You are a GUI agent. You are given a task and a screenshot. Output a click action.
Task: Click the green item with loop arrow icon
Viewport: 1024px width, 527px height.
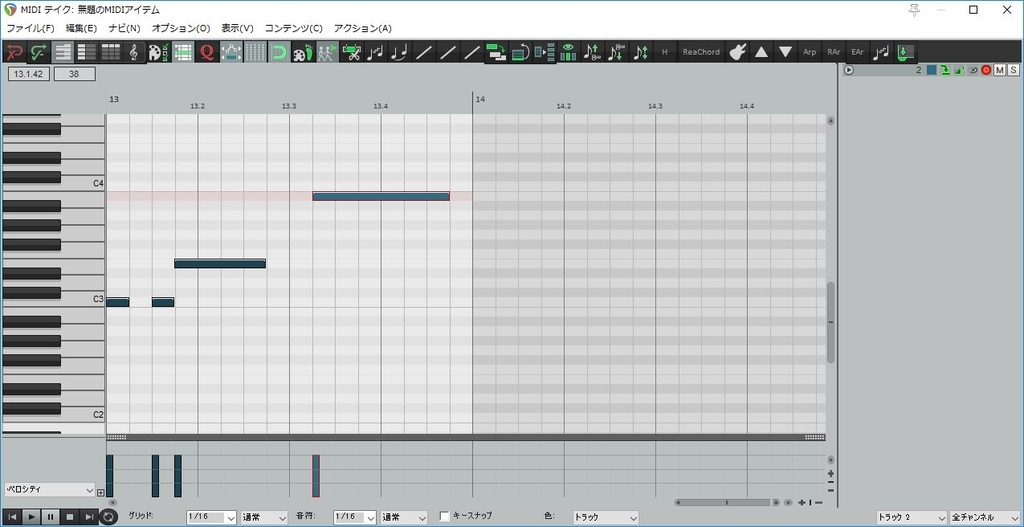pyautogui.click(x=520, y=52)
